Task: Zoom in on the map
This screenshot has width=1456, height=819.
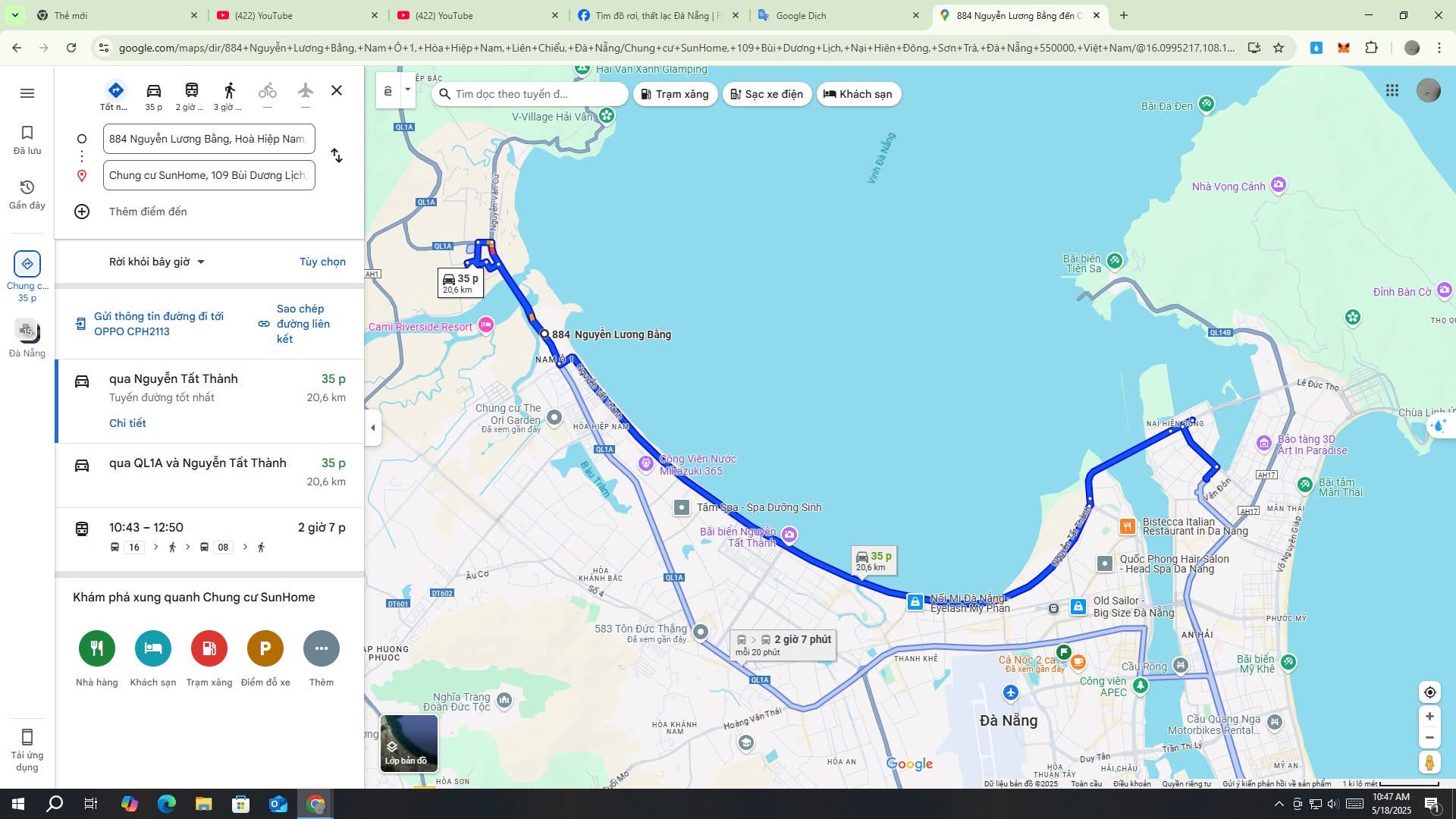Action: (x=1429, y=717)
